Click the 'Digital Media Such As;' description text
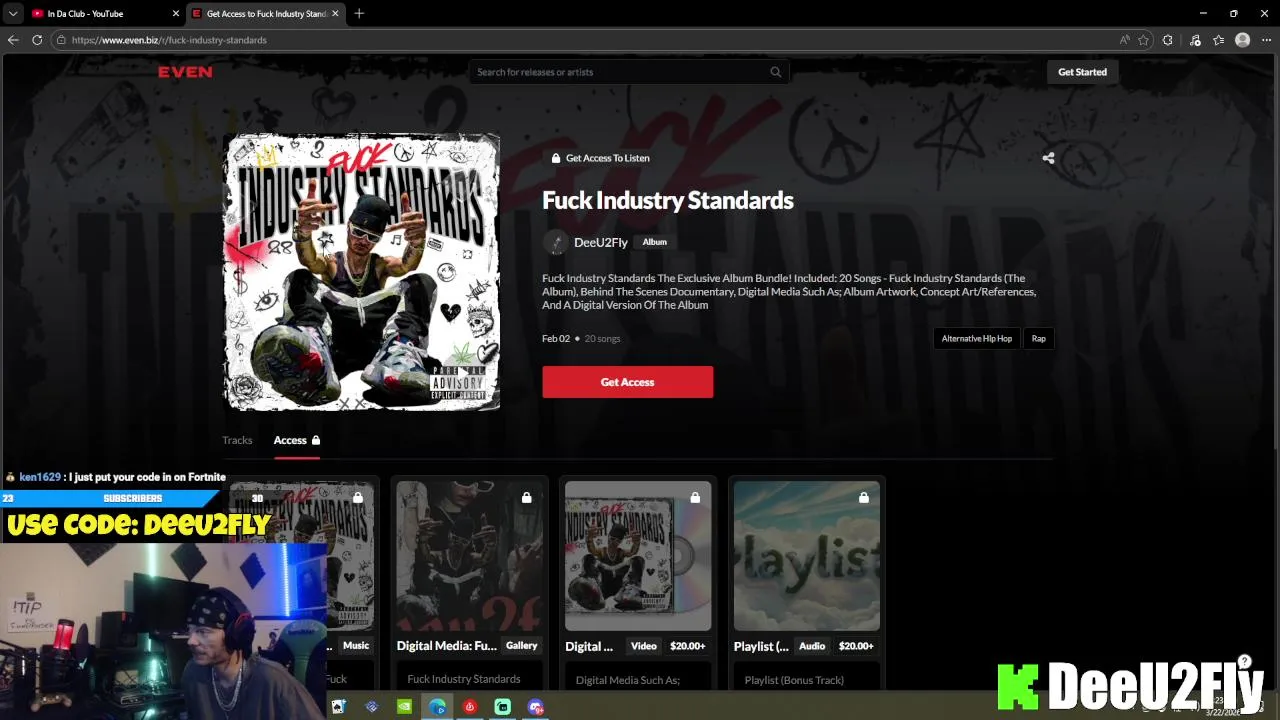The image size is (1280, 720). pos(628,680)
